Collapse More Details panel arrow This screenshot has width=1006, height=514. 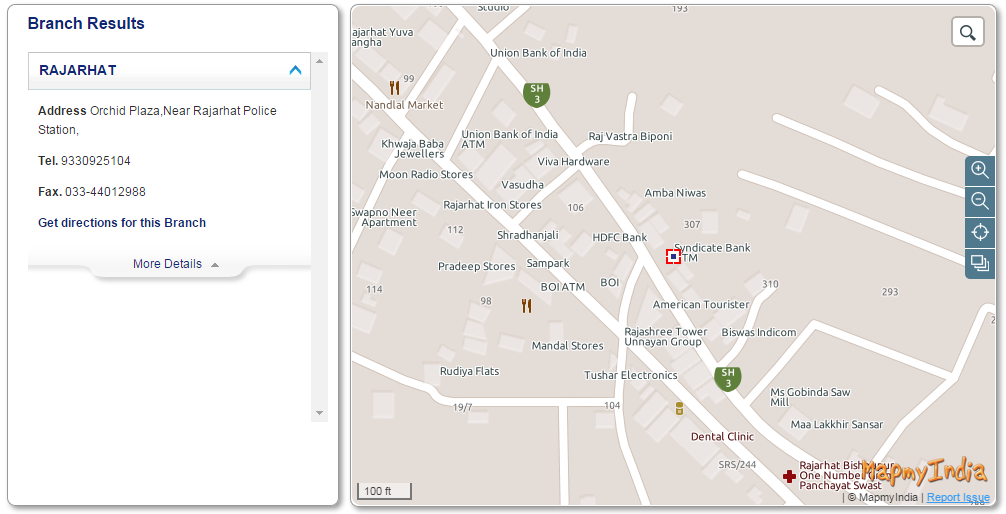[x=215, y=265]
